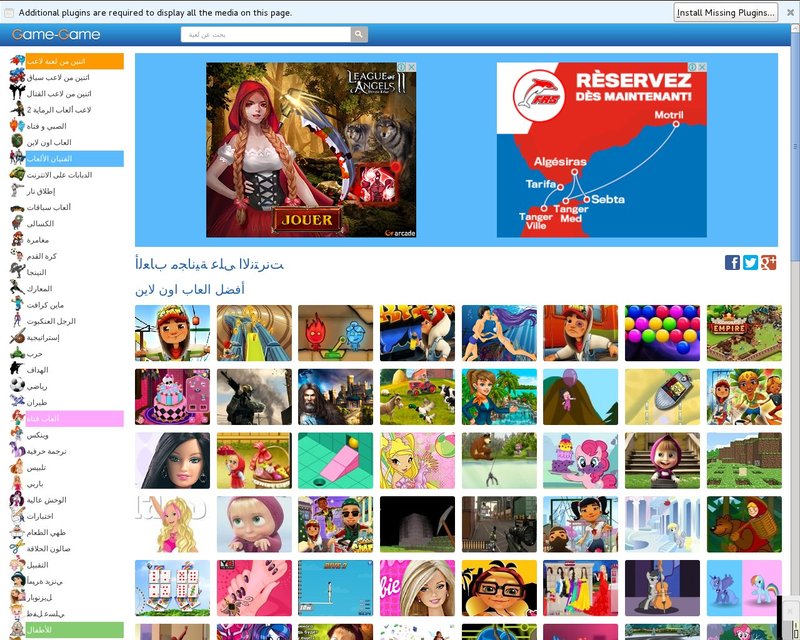
Task: Open the soldier with rifle game thumbnail
Action: click(254, 397)
